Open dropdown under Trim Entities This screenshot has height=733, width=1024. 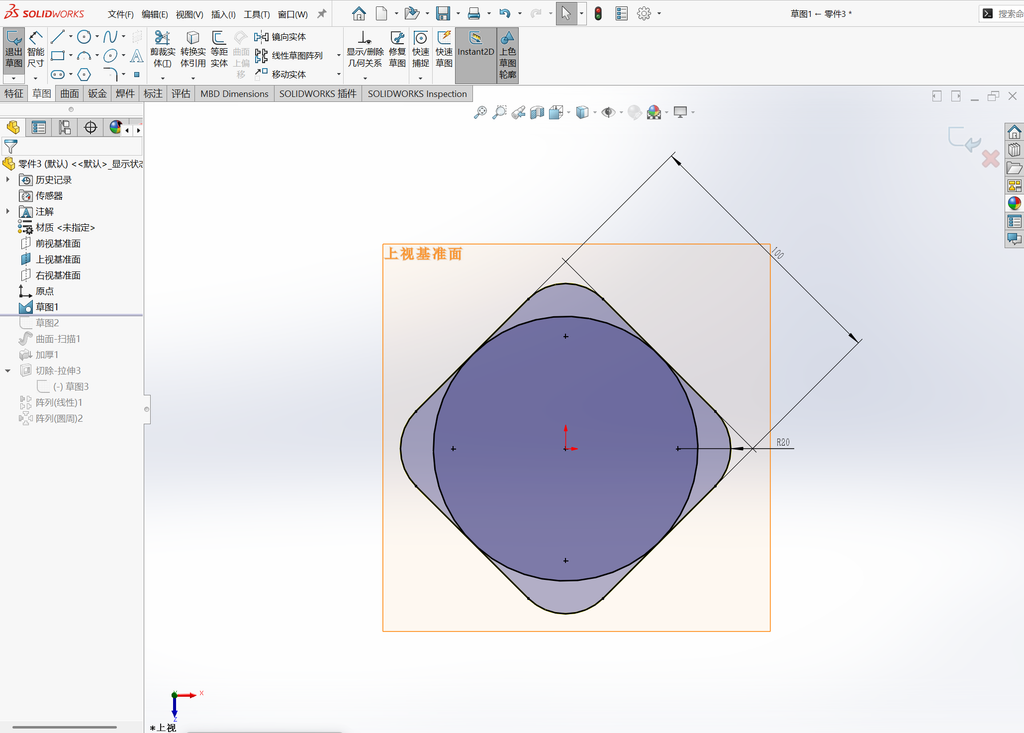point(163,78)
